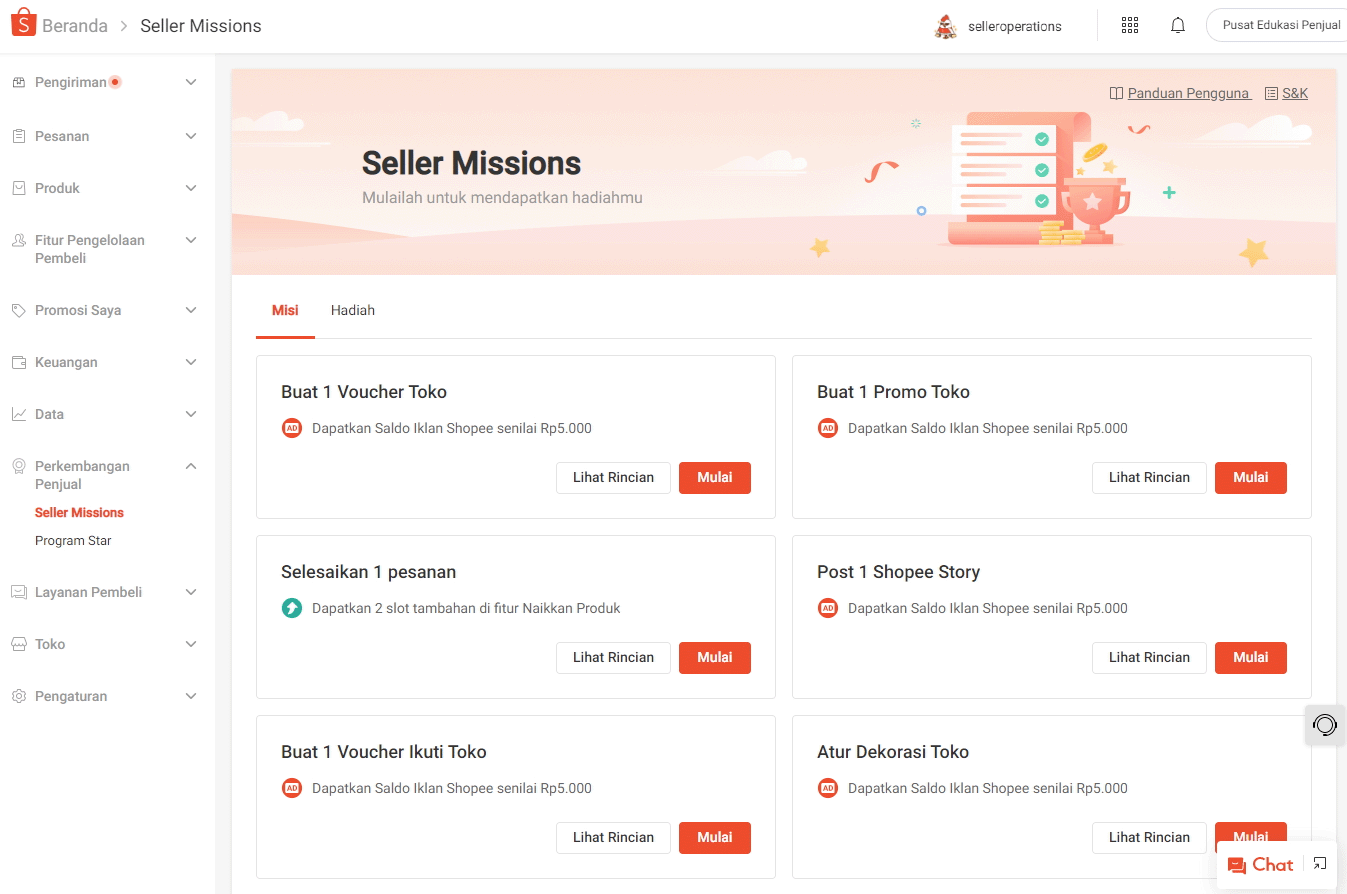This screenshot has width=1347, height=894.
Task: View details for Post 1 Shopee Story
Action: (x=1148, y=657)
